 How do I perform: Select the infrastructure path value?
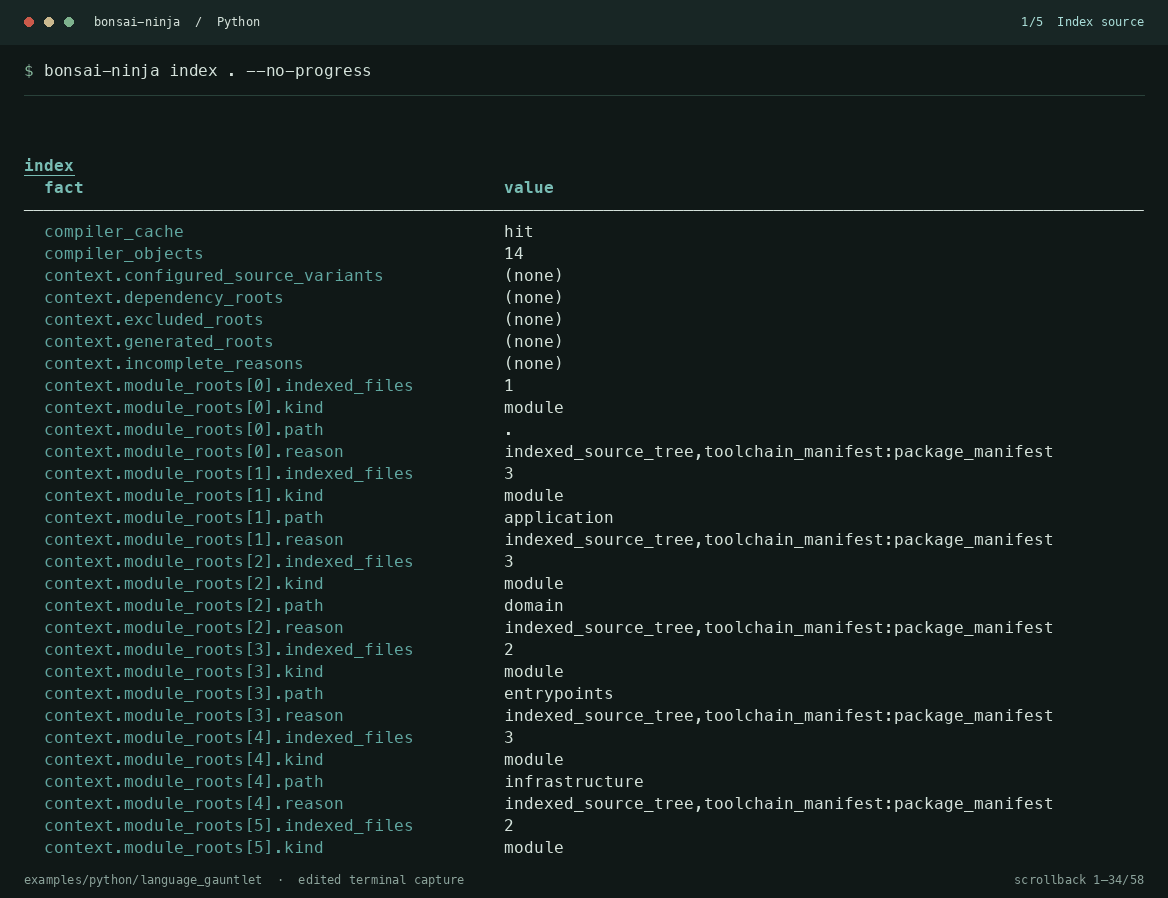(574, 782)
